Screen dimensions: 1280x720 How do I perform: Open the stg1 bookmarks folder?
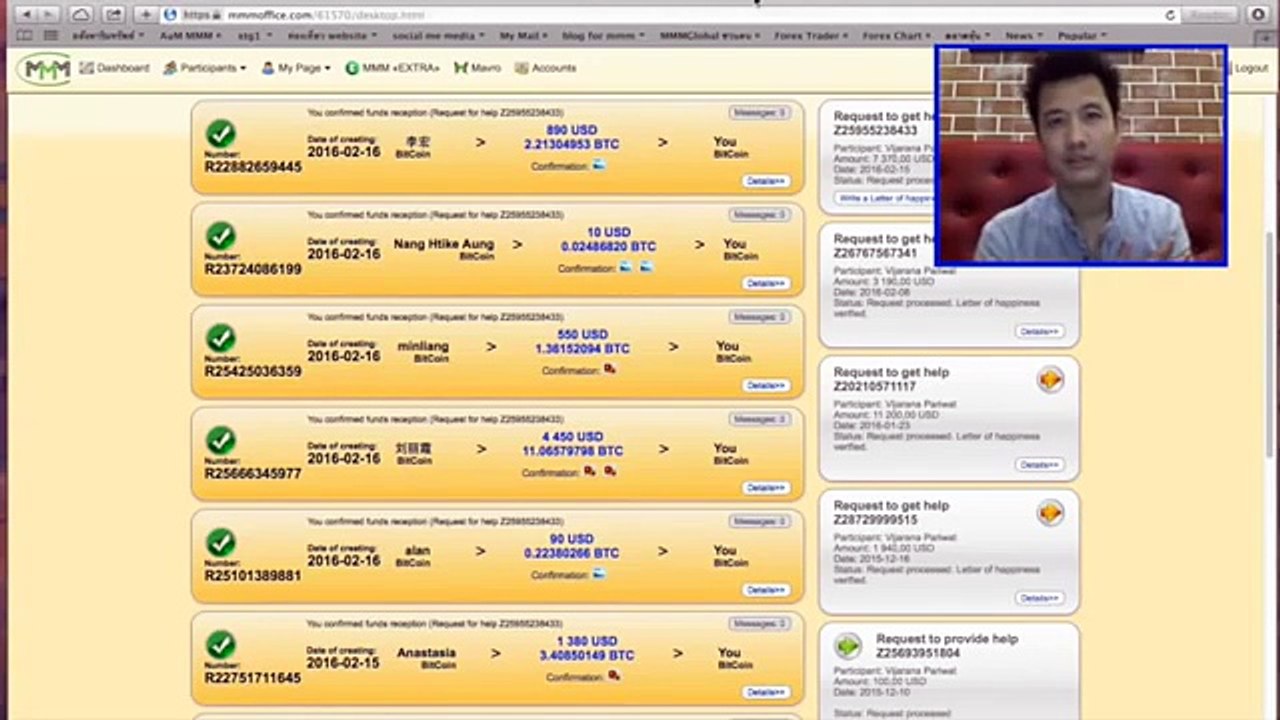[x=253, y=36]
